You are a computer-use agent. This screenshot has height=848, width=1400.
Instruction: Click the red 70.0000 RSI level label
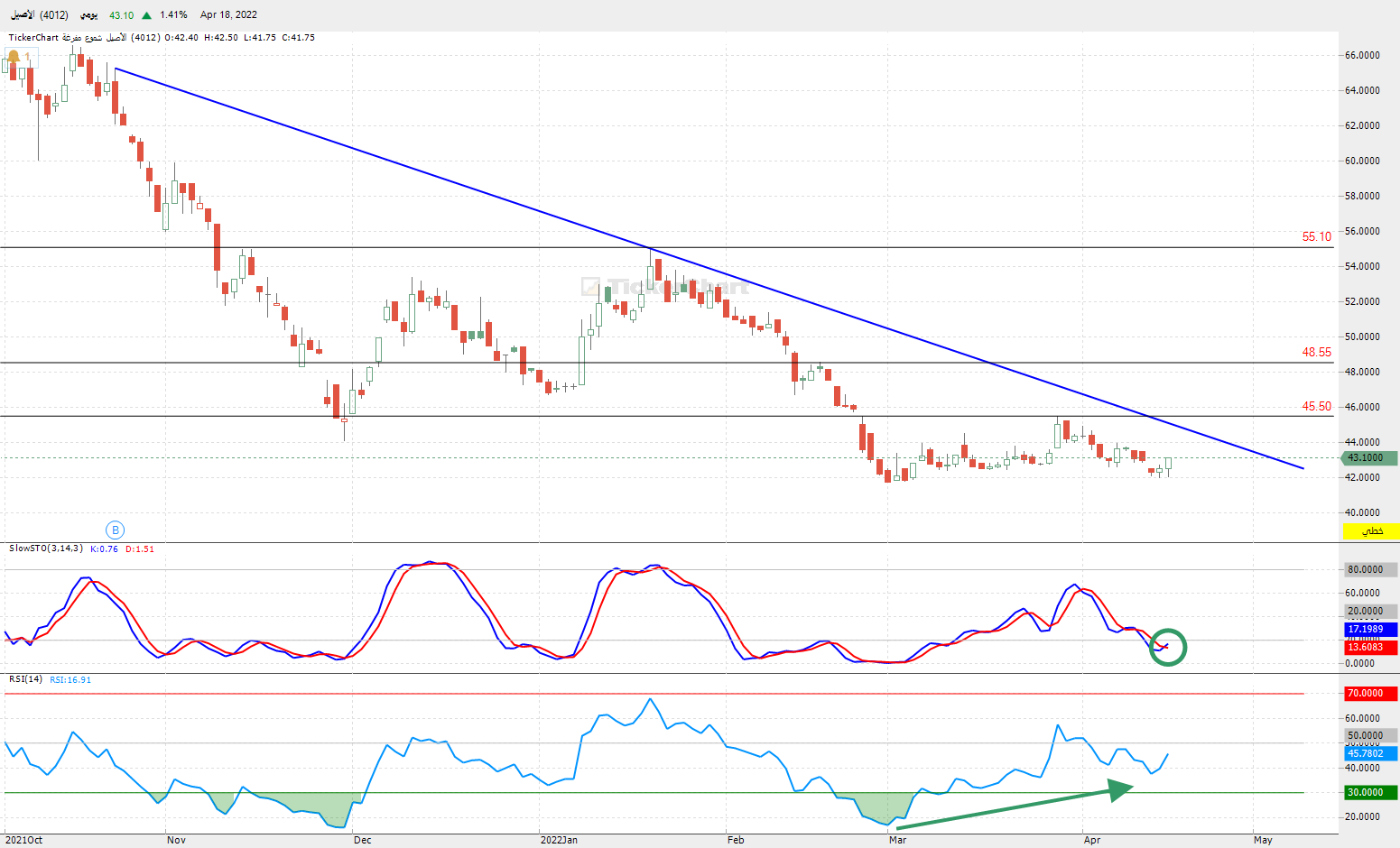pos(1371,694)
